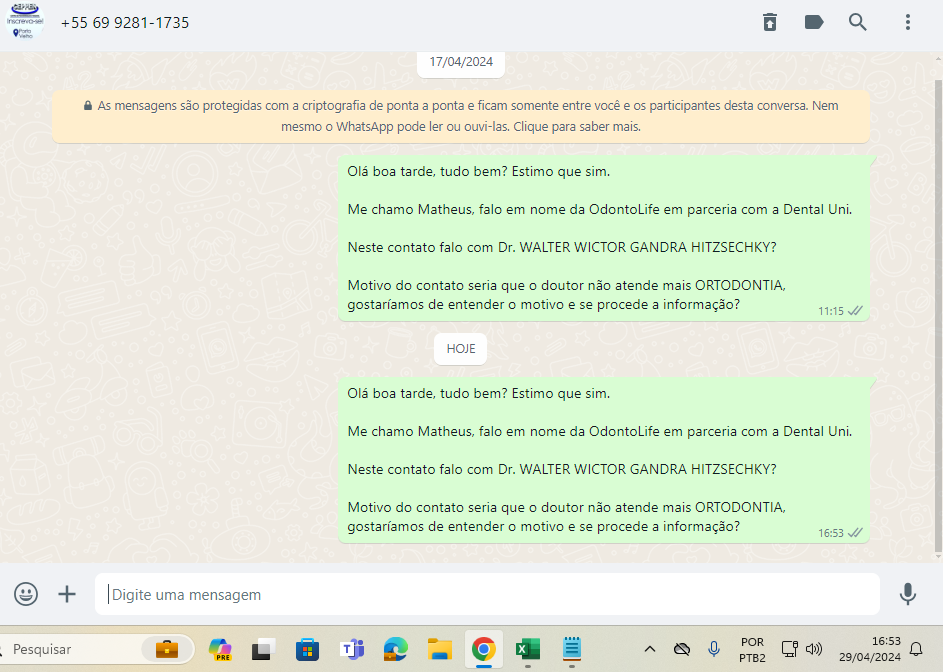The image size is (943, 672).
Task: Switch to Google Chrome in taskbar
Action: point(484,649)
